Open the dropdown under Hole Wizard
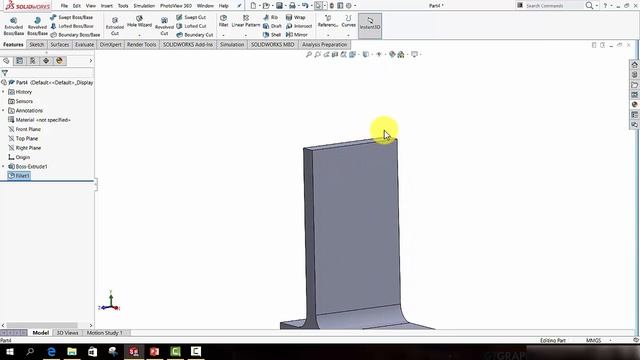 pyautogui.click(x=139, y=36)
